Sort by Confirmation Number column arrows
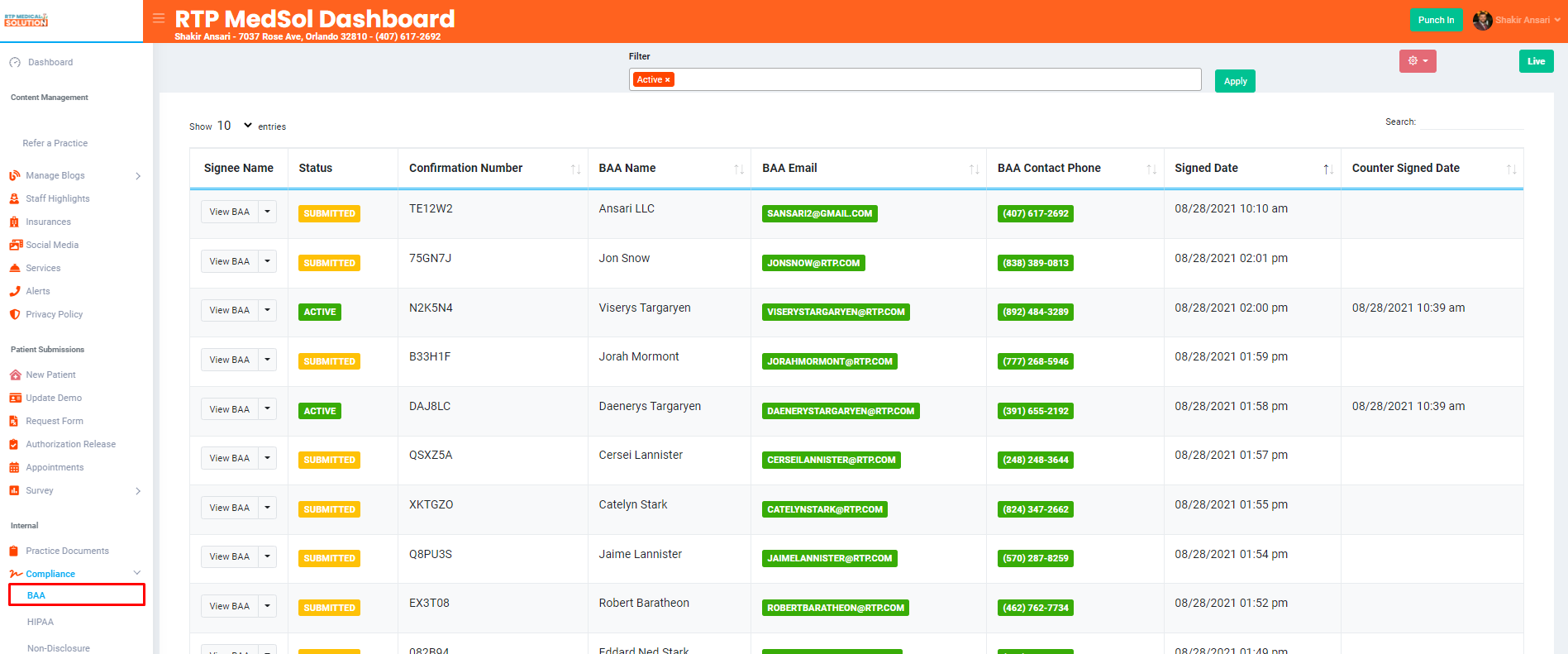Viewport: 1568px width, 654px height. (575, 169)
